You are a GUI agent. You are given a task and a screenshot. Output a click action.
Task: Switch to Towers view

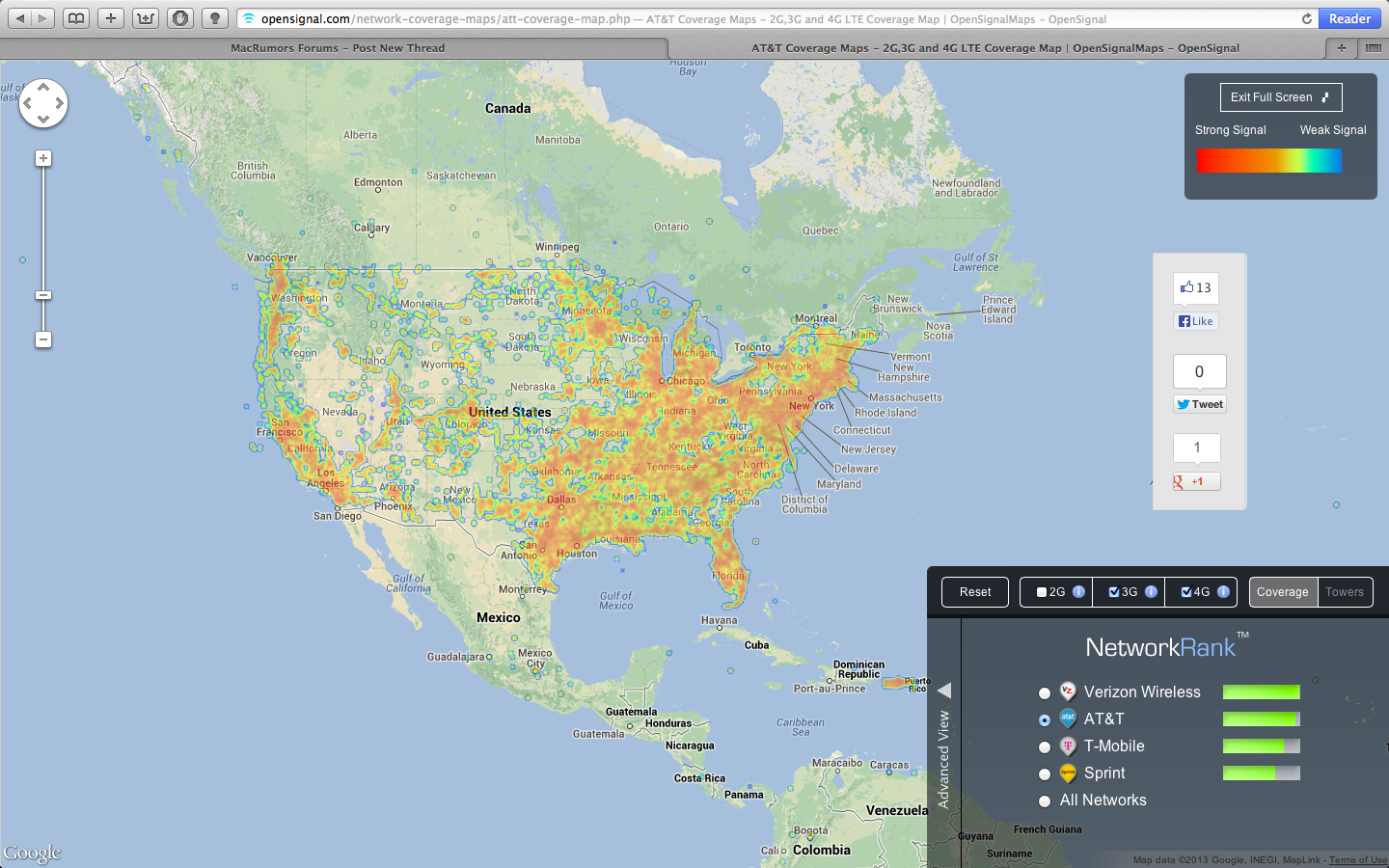1344,592
